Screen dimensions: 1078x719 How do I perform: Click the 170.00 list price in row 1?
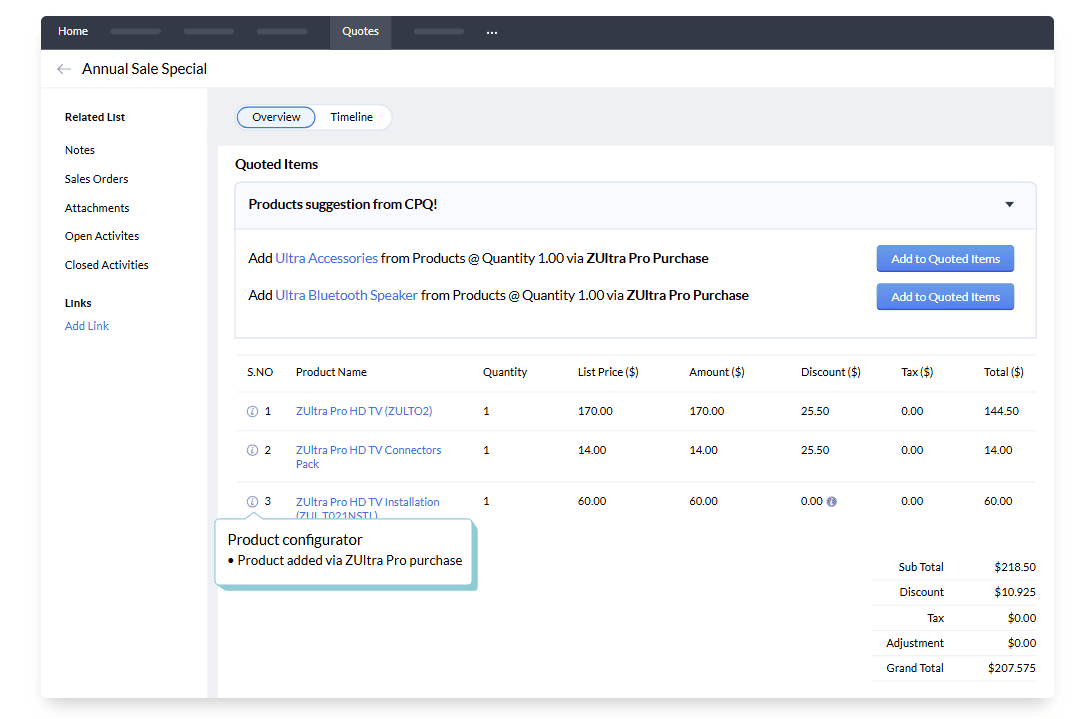[x=595, y=411]
